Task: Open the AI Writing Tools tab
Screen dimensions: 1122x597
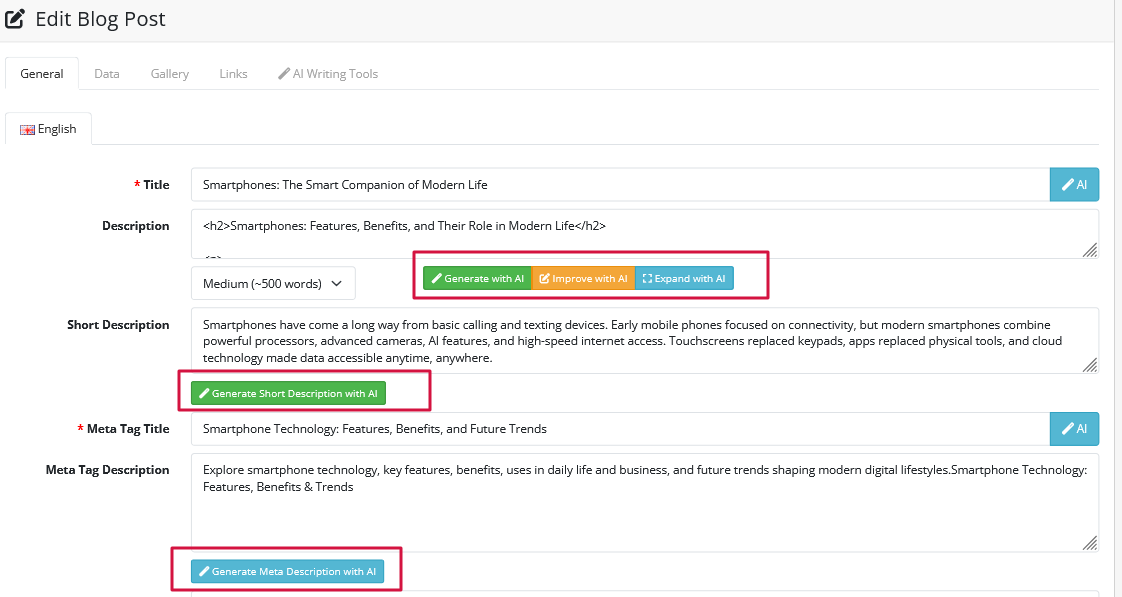Action: (x=328, y=74)
